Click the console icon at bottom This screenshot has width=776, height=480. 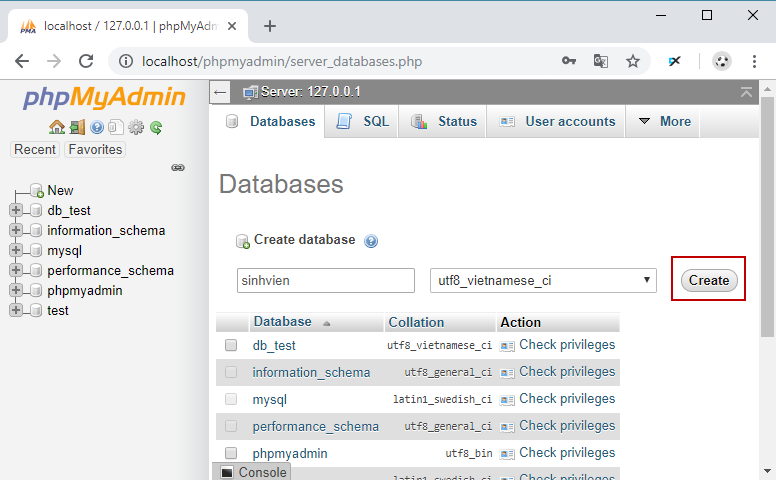[x=227, y=473]
